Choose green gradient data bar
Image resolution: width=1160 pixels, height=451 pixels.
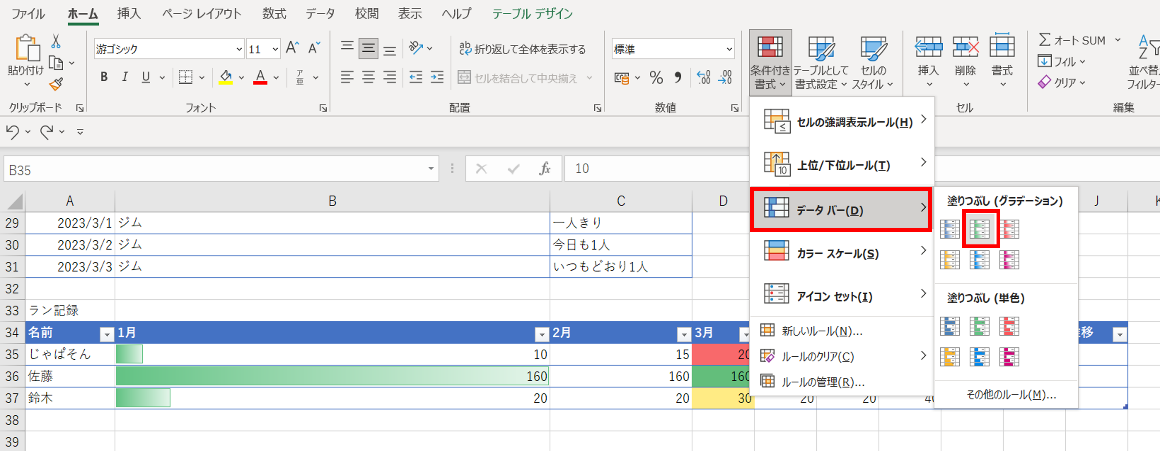tap(980, 229)
